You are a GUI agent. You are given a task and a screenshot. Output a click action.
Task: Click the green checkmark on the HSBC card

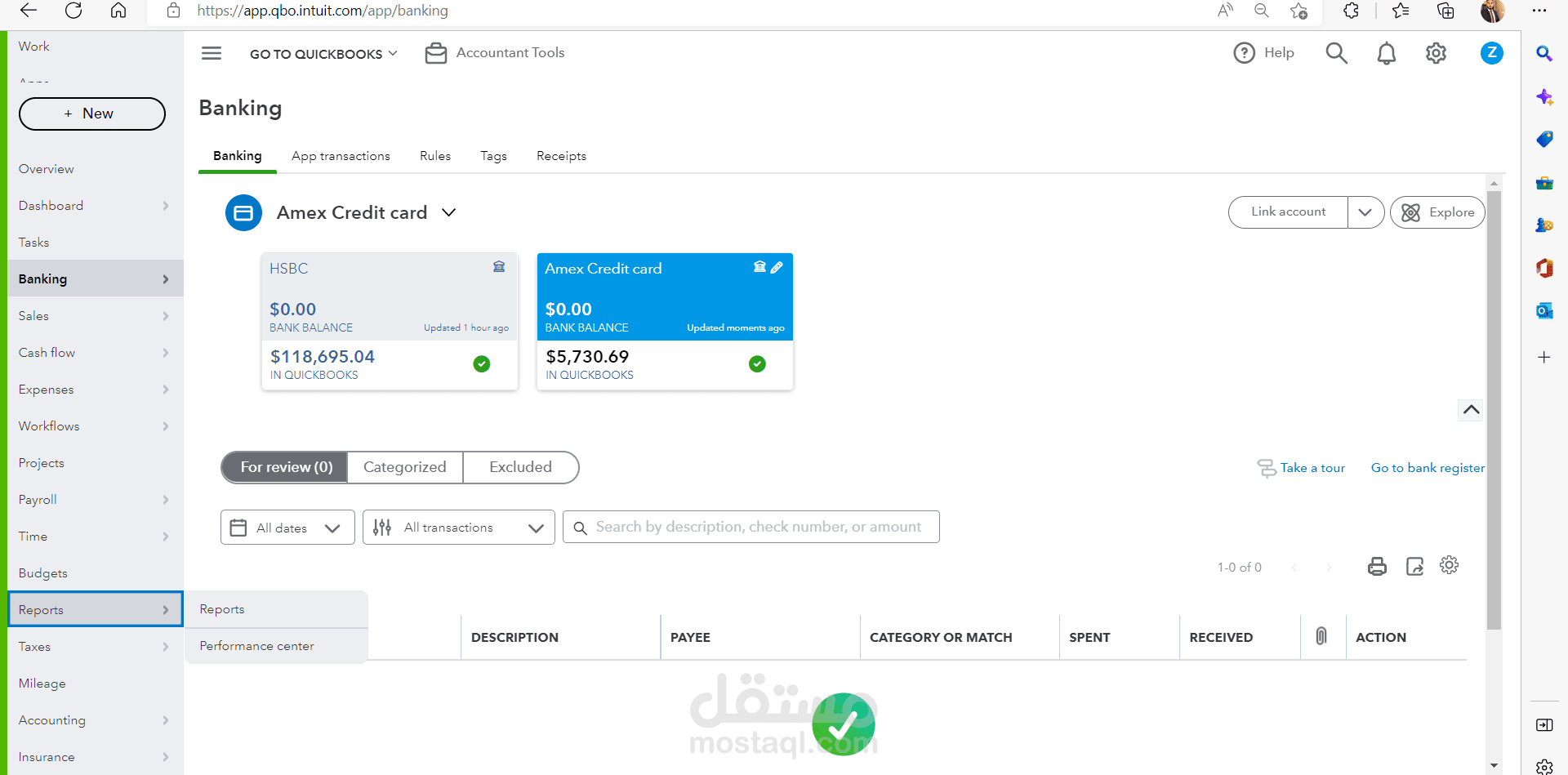(482, 364)
